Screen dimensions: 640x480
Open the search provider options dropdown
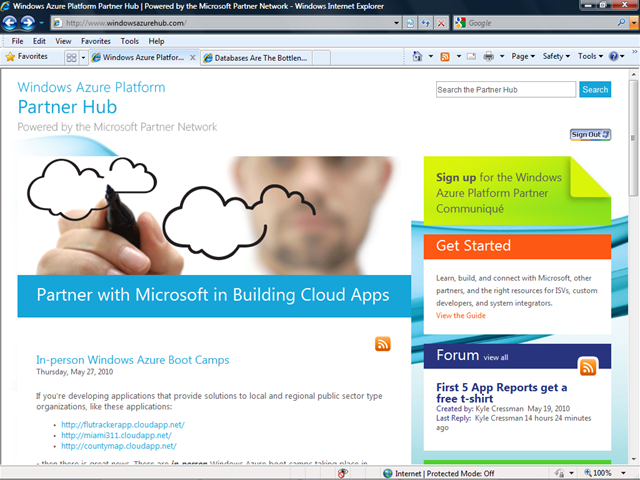[x=634, y=23]
